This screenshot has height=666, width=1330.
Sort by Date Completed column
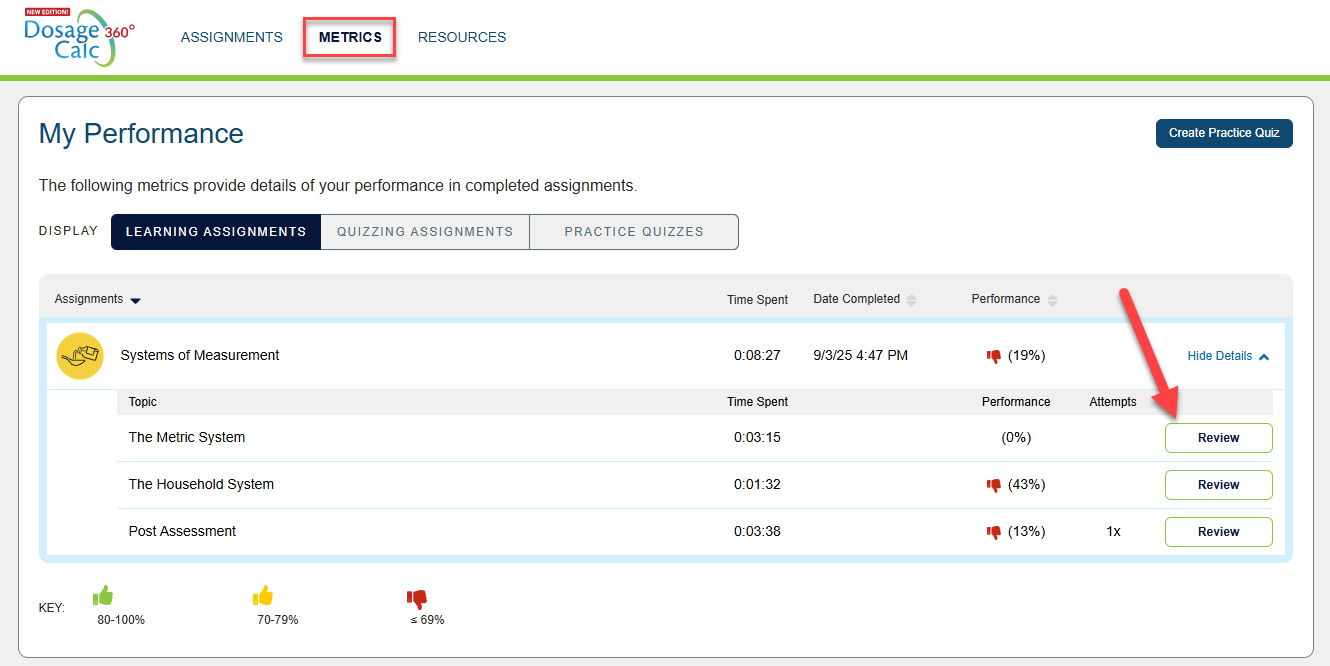[x=911, y=300]
